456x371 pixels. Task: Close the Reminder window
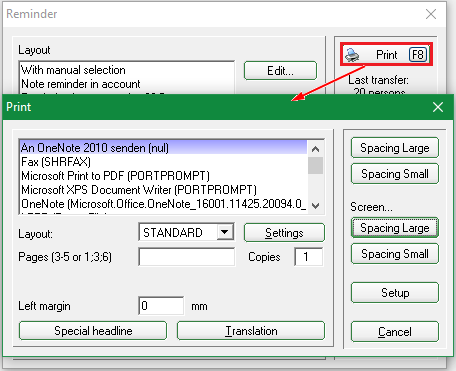pos(431,14)
